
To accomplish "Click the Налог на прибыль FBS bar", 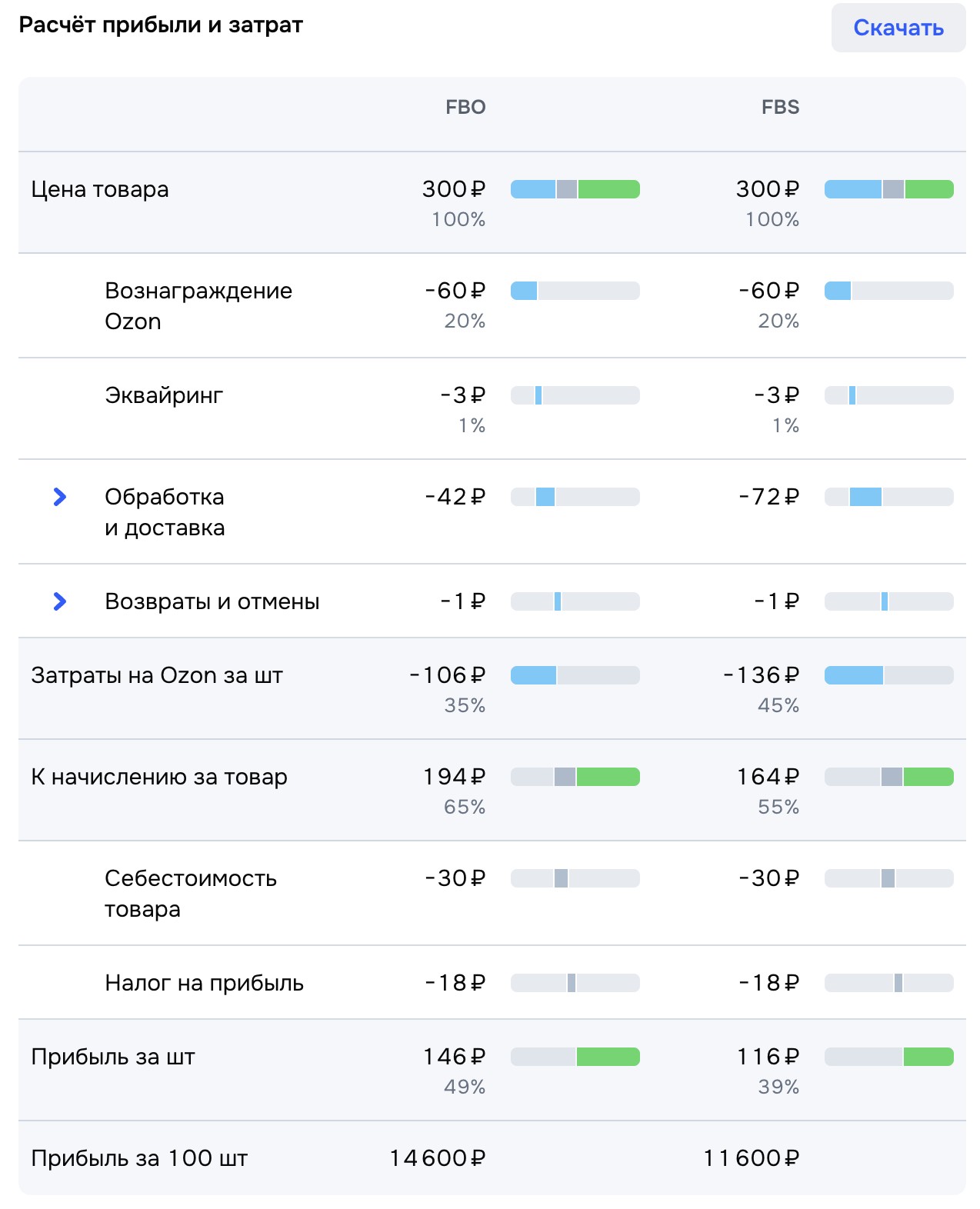I will coord(889,983).
